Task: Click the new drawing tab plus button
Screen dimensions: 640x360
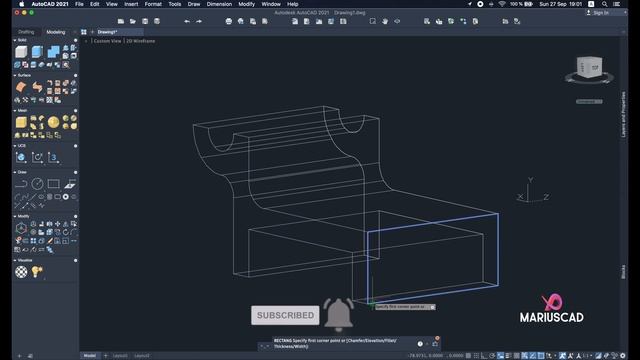Action: pyautogui.click(x=92, y=32)
